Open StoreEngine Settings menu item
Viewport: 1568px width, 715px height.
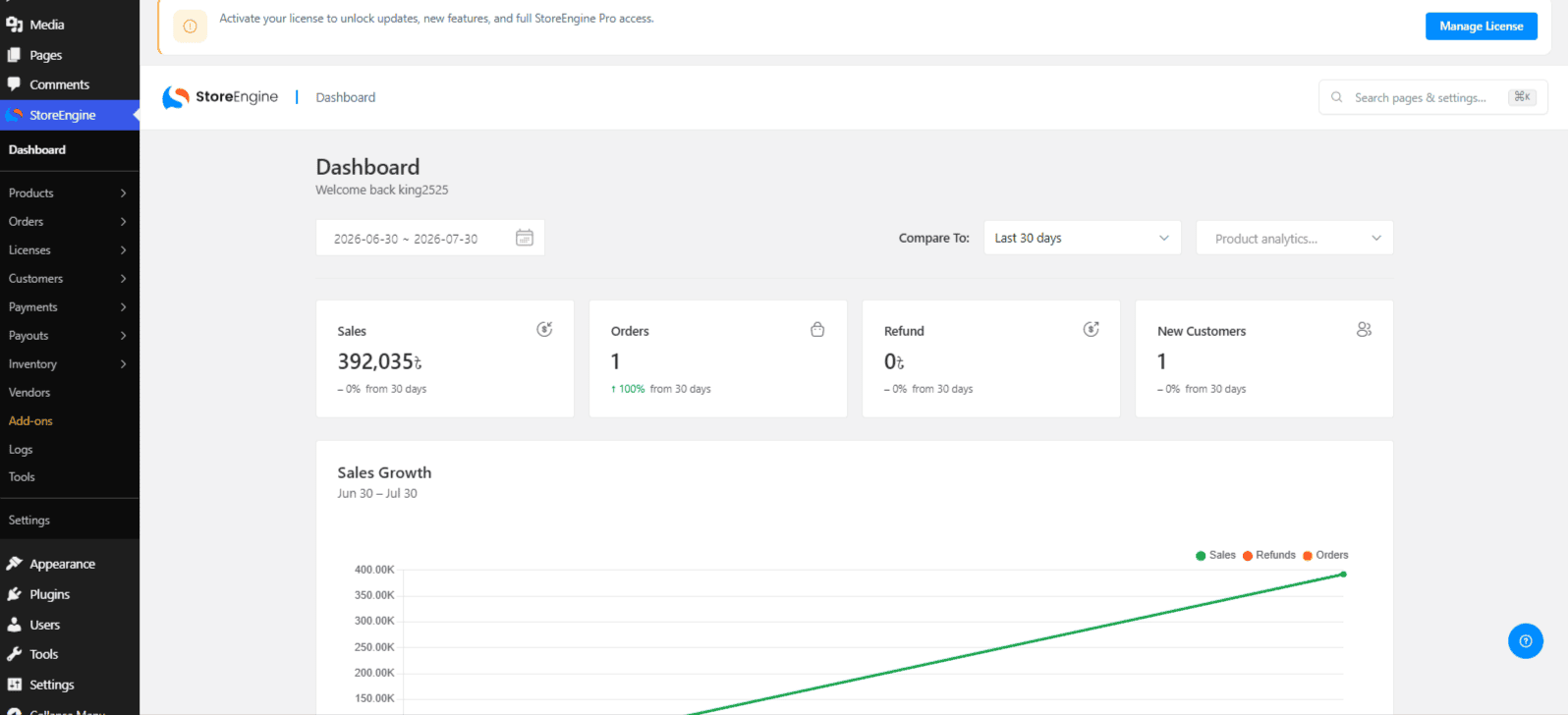pos(29,520)
